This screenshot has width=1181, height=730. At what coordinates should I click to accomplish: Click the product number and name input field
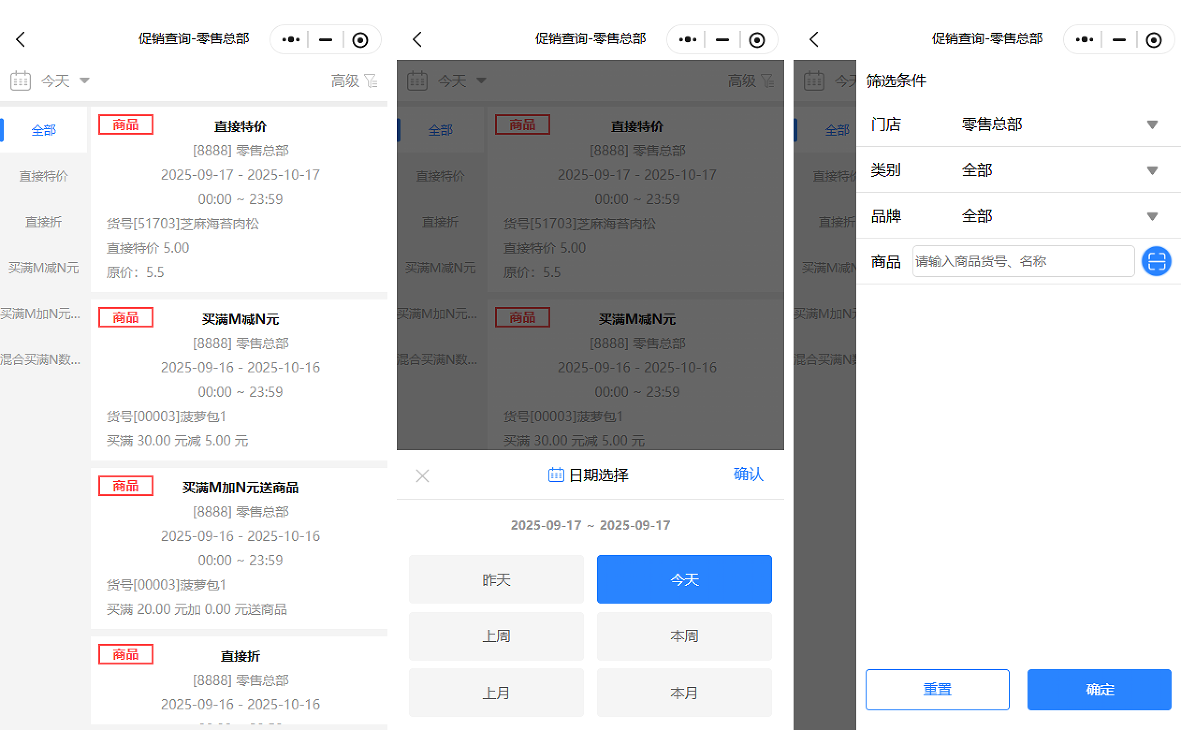pyautogui.click(x=1022, y=262)
